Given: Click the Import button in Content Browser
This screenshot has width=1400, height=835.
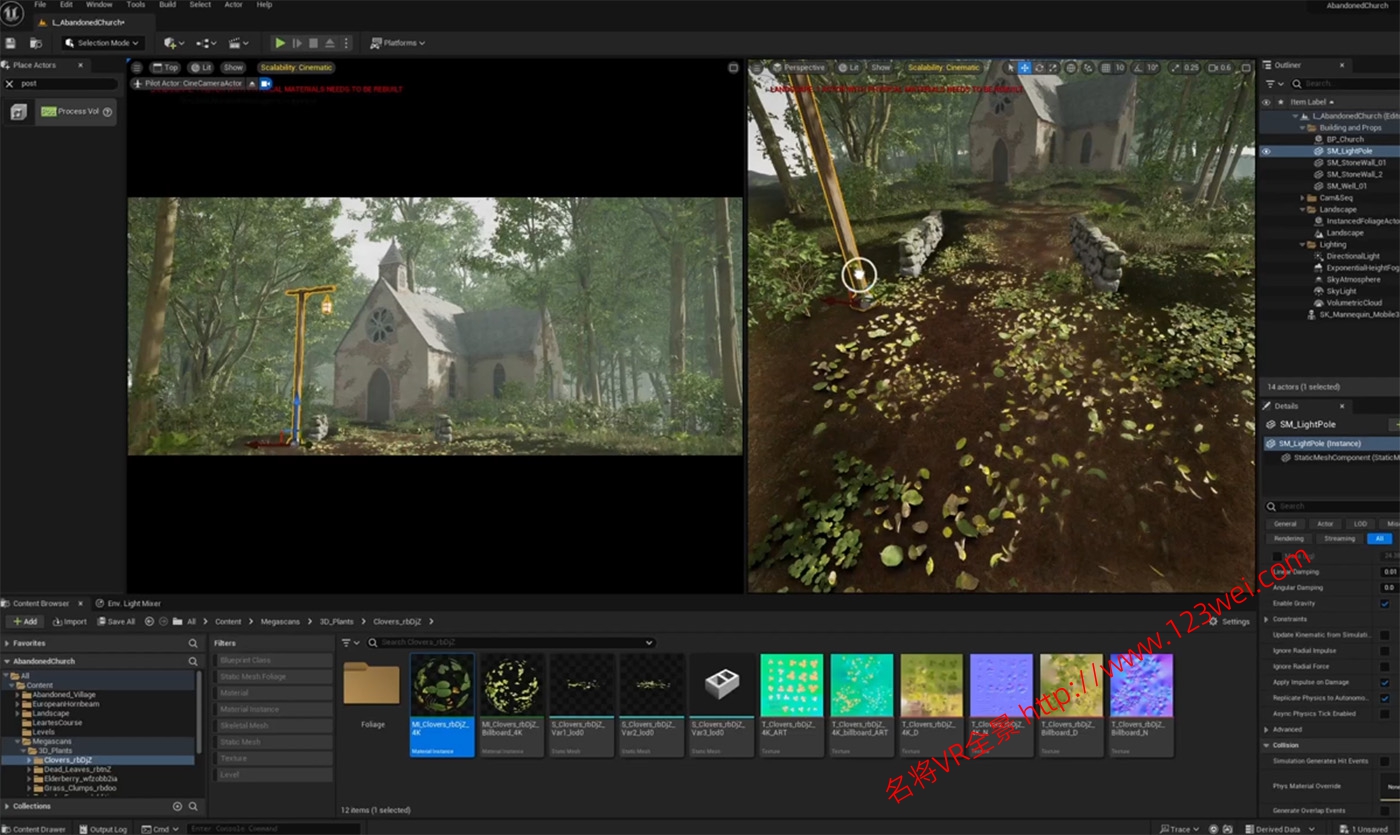Looking at the screenshot, I should [x=69, y=621].
